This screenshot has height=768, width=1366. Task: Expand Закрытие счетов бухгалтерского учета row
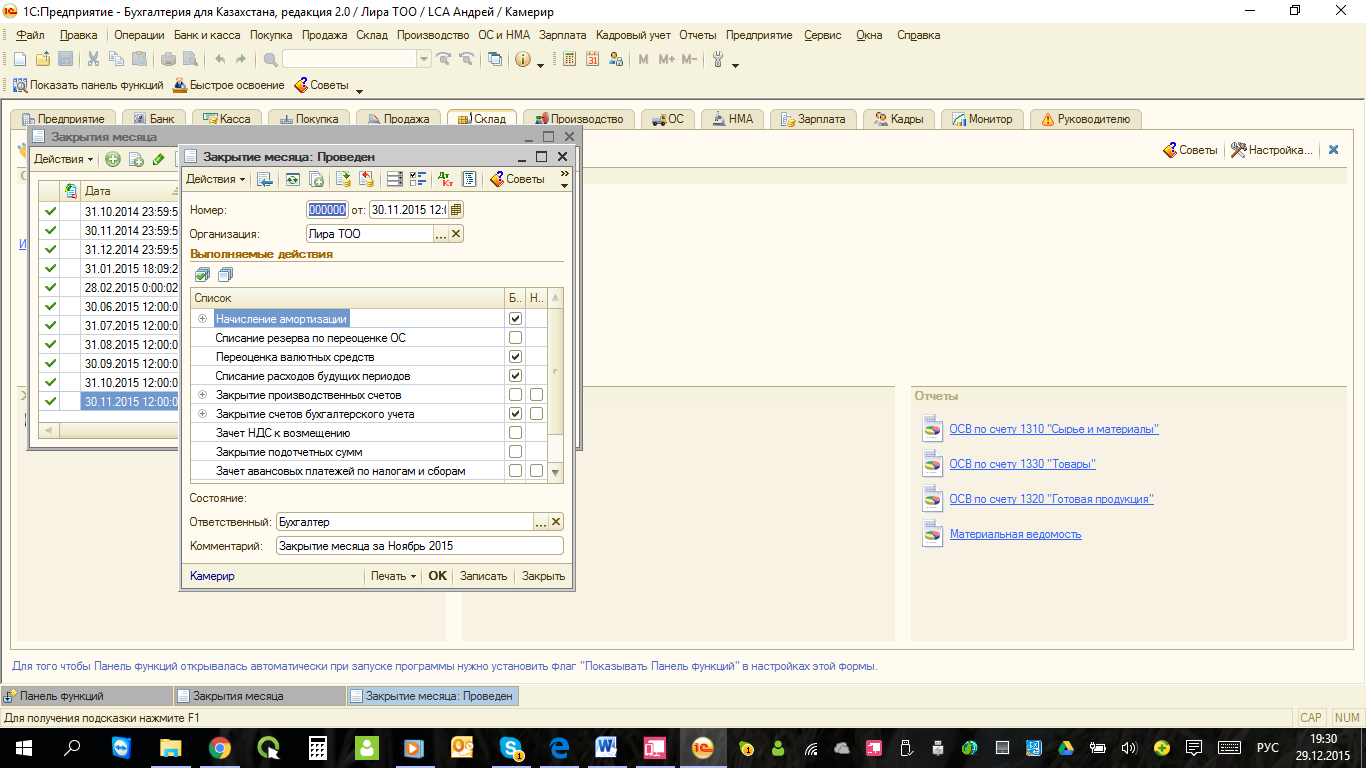pos(203,414)
